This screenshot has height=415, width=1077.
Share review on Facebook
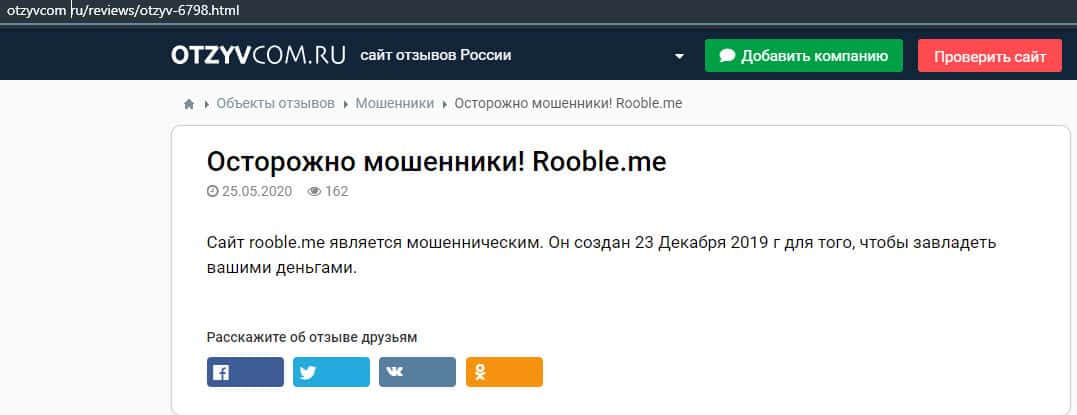pos(245,372)
